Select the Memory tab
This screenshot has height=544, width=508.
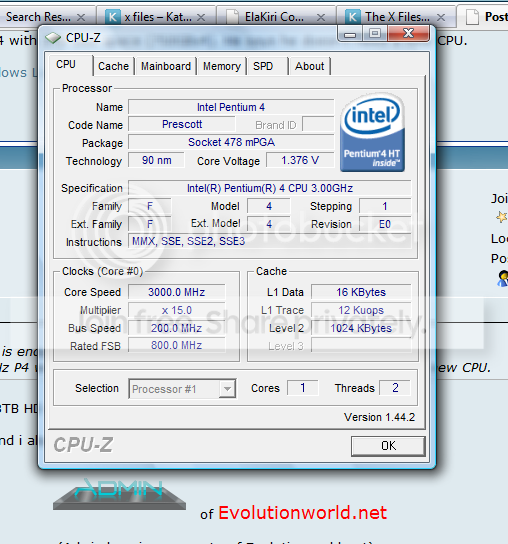[222, 66]
